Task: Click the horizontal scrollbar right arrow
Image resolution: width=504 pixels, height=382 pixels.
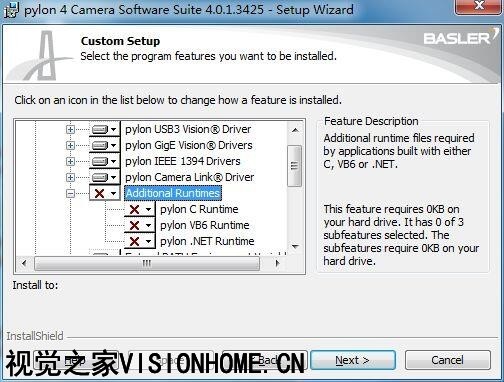Action: point(277,263)
